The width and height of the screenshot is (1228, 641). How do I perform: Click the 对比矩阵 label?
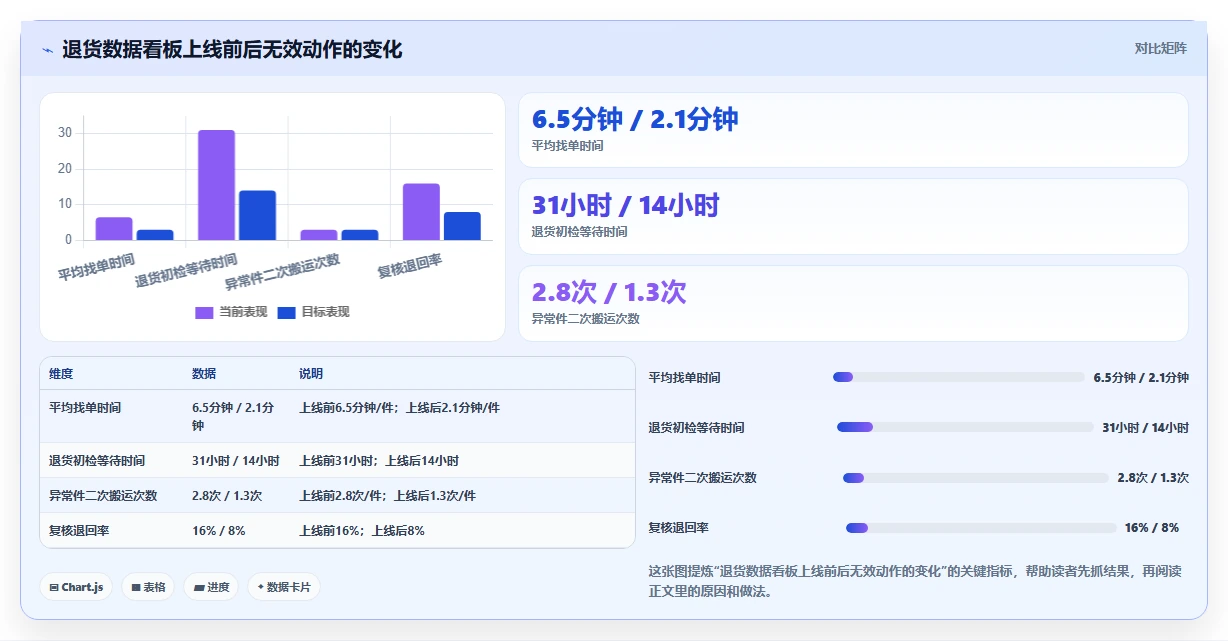click(1160, 48)
